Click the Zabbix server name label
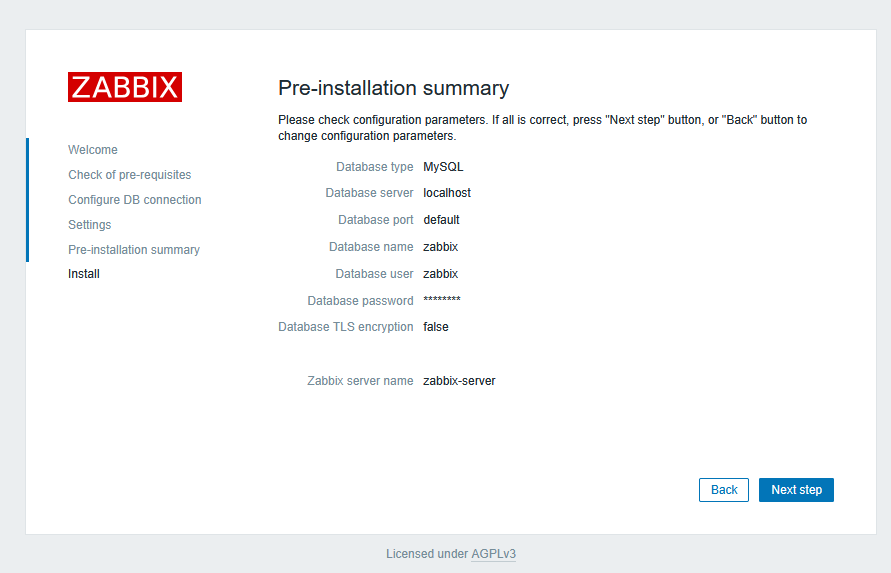The height and width of the screenshot is (573, 891). [x=360, y=381]
